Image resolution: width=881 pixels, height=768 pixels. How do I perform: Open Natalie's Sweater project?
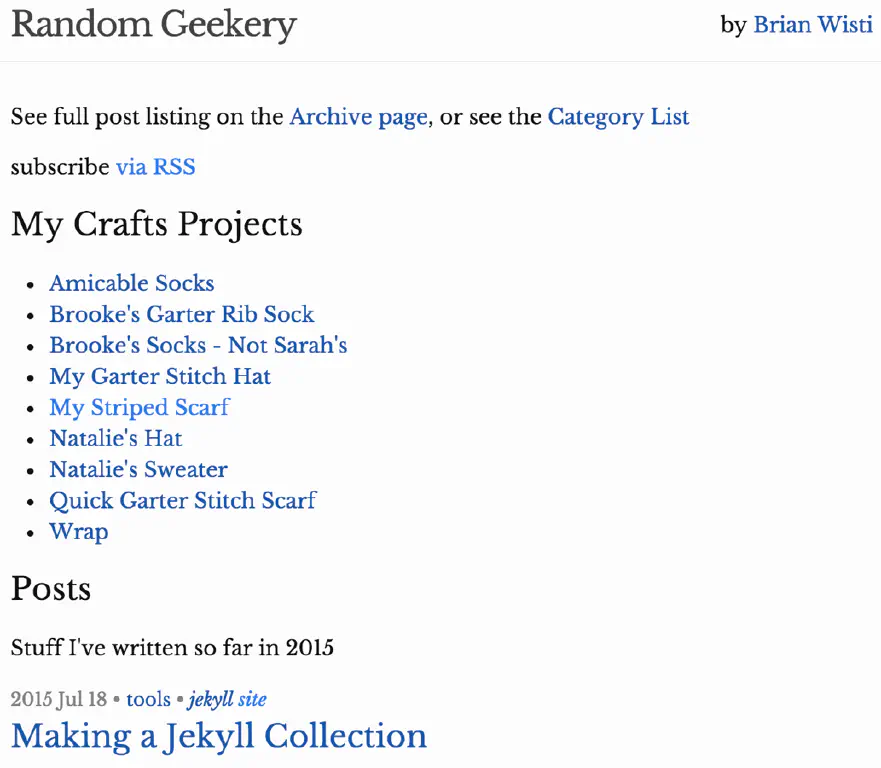138,469
